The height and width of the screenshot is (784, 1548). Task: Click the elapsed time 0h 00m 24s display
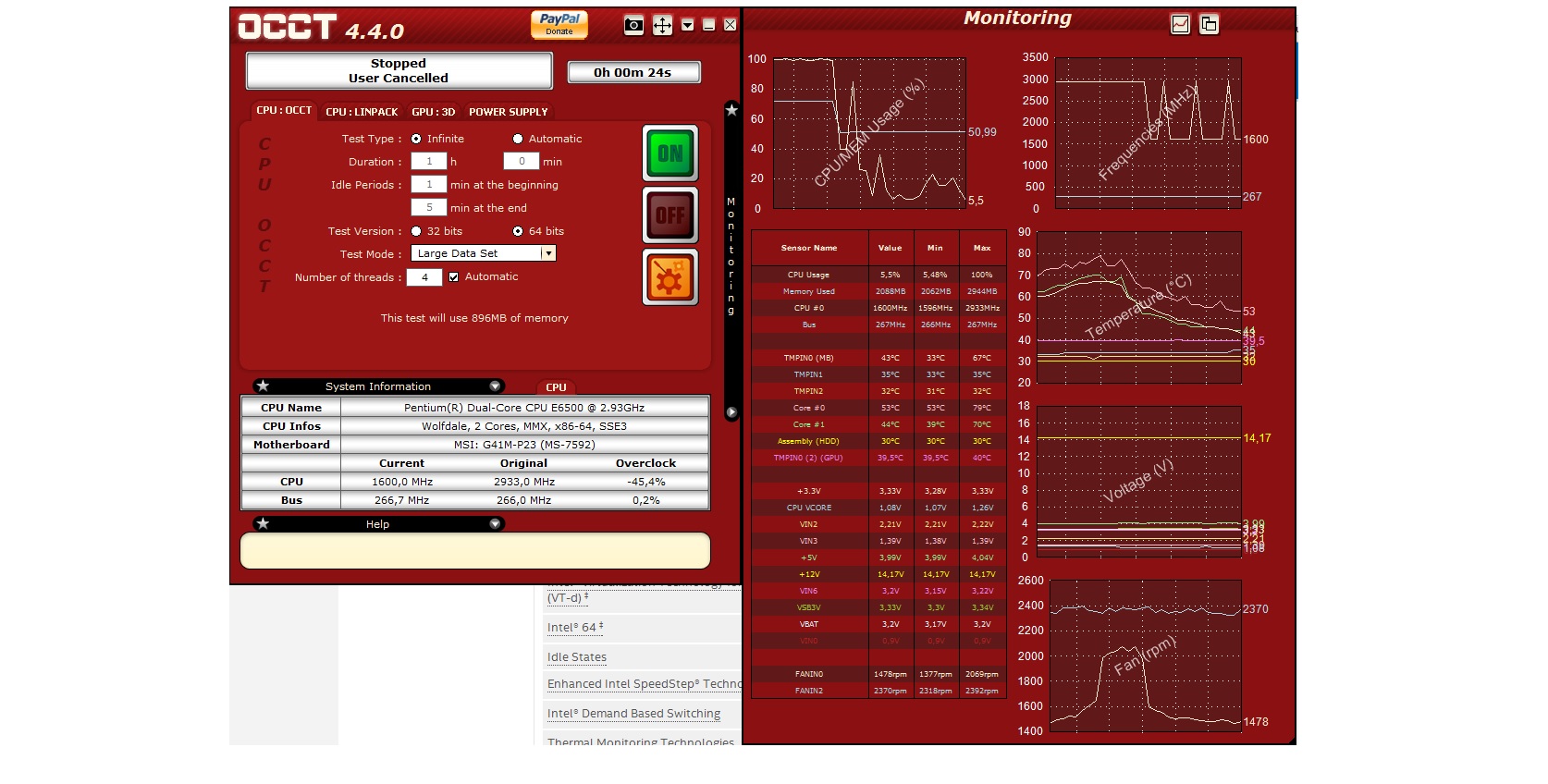pyautogui.click(x=633, y=72)
